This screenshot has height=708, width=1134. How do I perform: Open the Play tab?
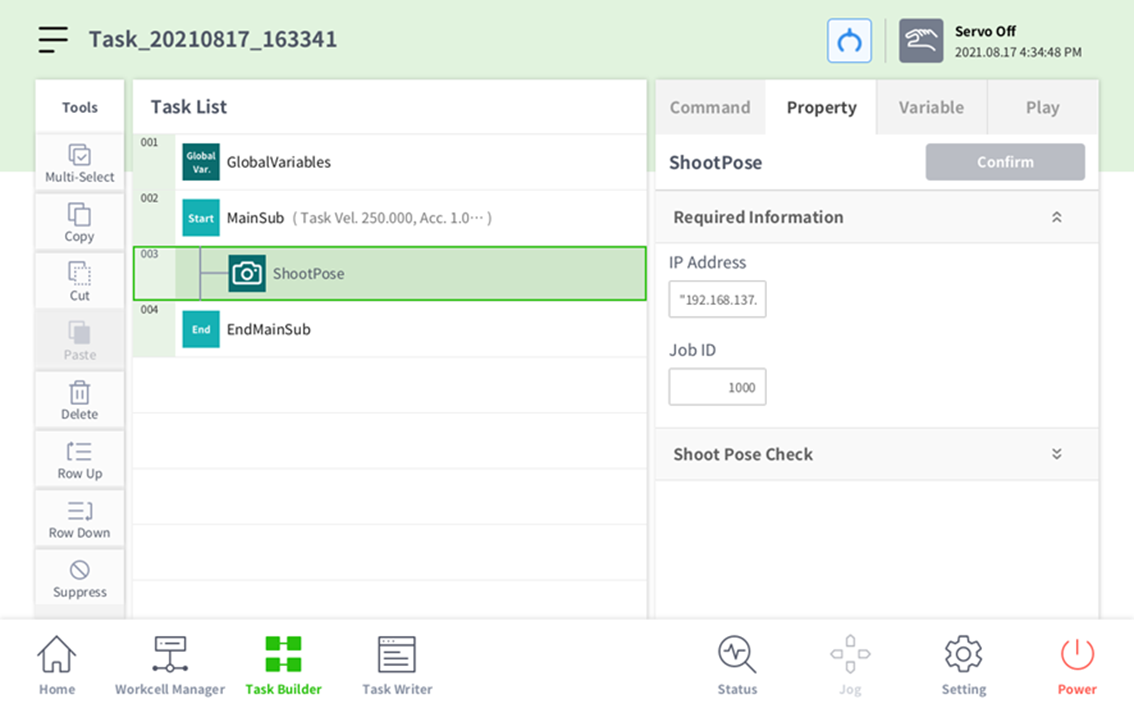tap(1042, 107)
